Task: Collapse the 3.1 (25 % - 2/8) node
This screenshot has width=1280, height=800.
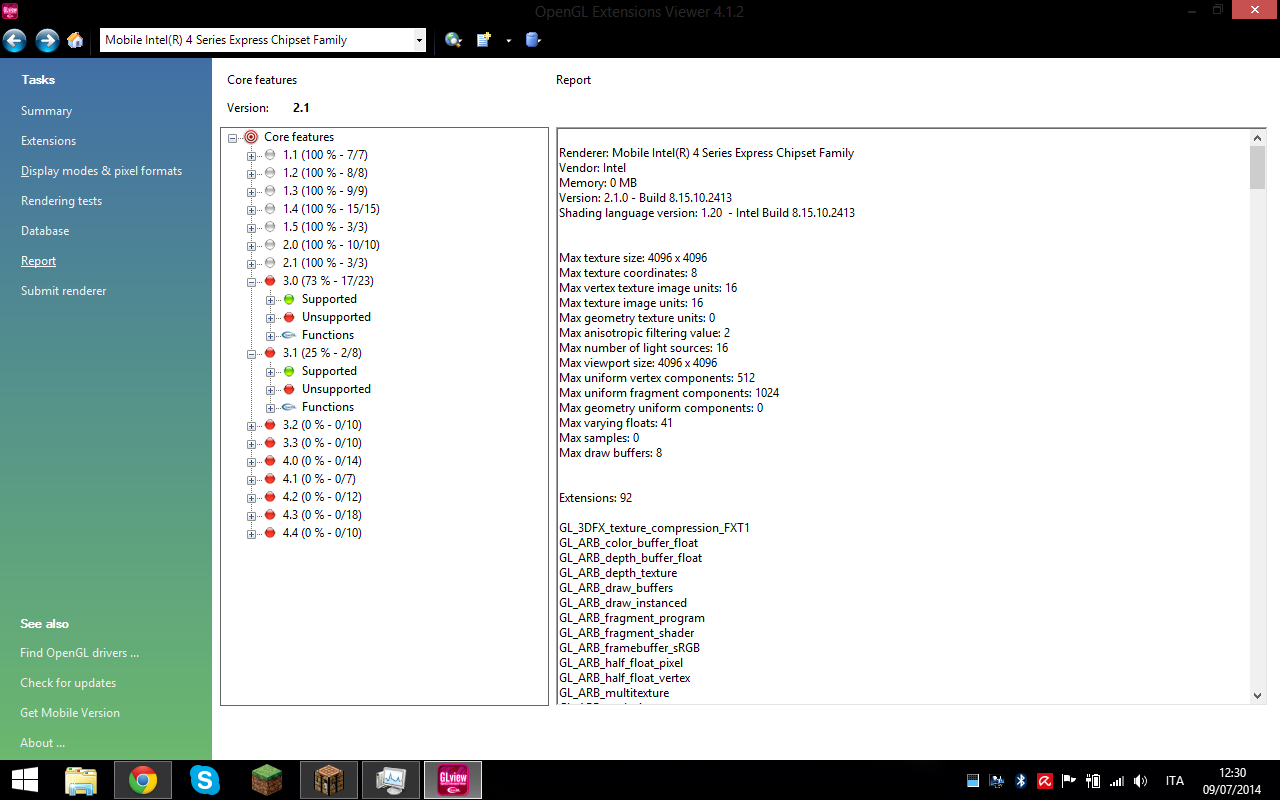Action: [x=251, y=354]
